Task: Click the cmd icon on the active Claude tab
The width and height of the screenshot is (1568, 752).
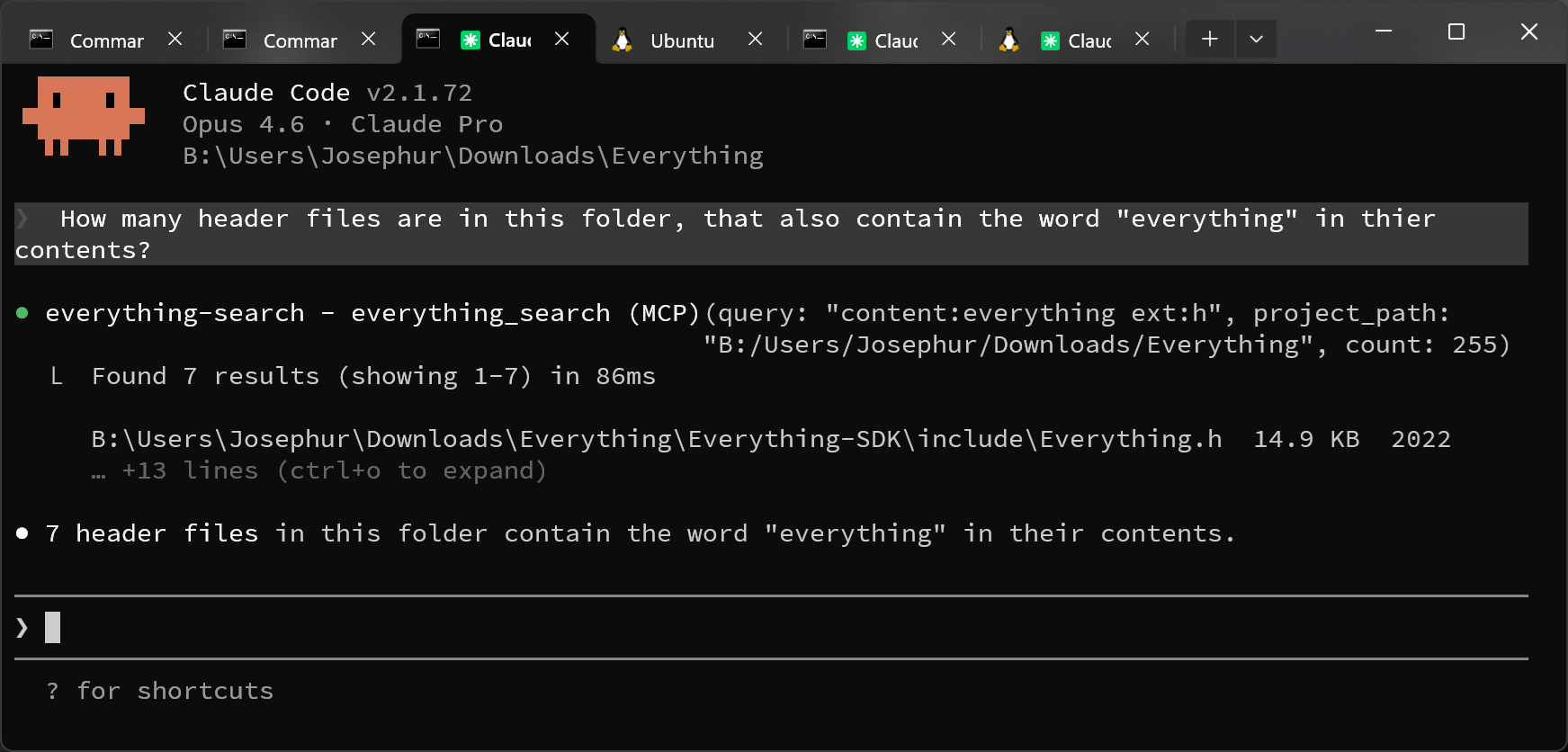Action: (428, 40)
